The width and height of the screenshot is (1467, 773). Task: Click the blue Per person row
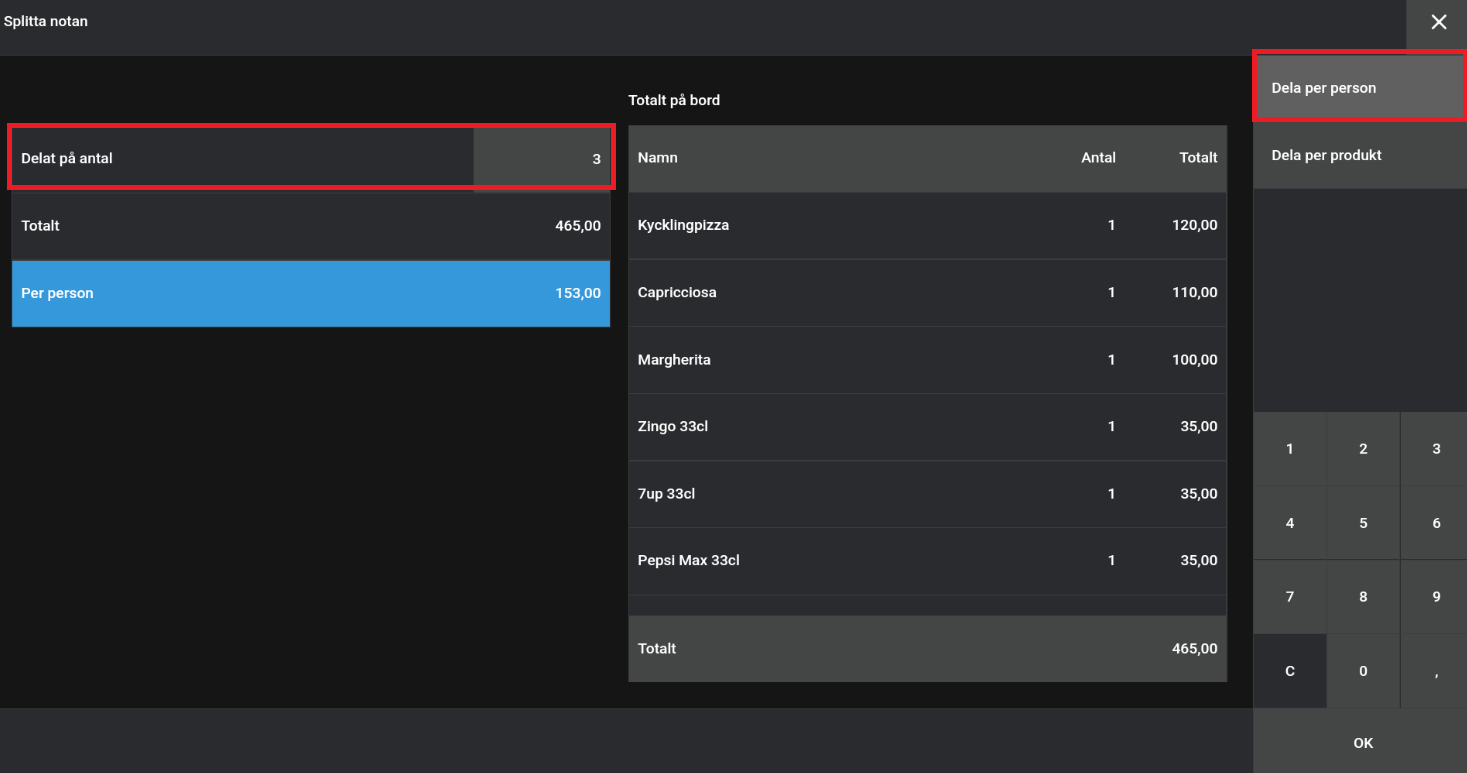click(310, 294)
